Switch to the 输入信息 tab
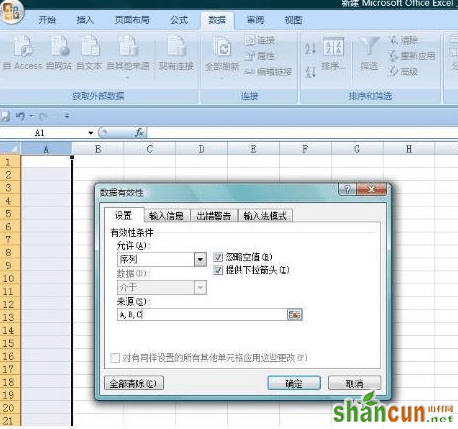The width and height of the screenshot is (458, 429). coord(167,216)
